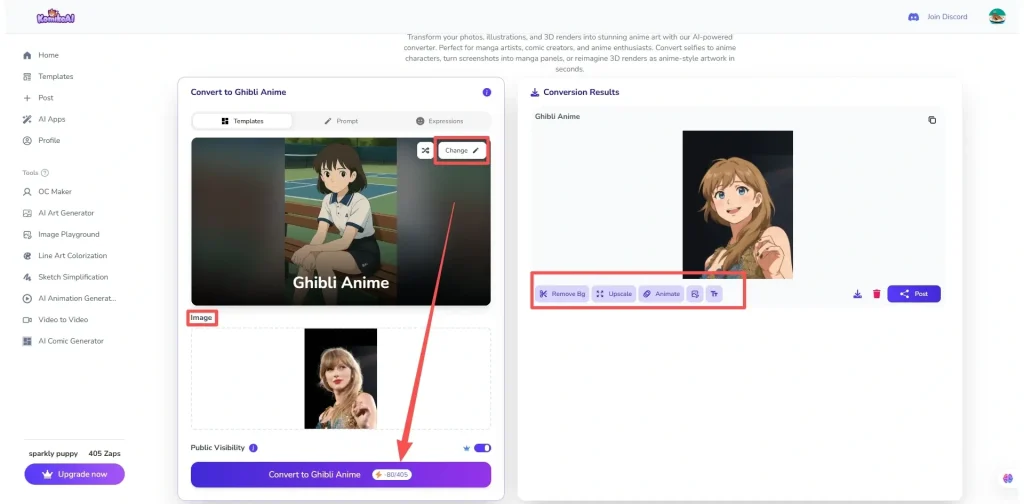
Task: Click Convert to Ghibli Anime button
Action: click(341, 475)
